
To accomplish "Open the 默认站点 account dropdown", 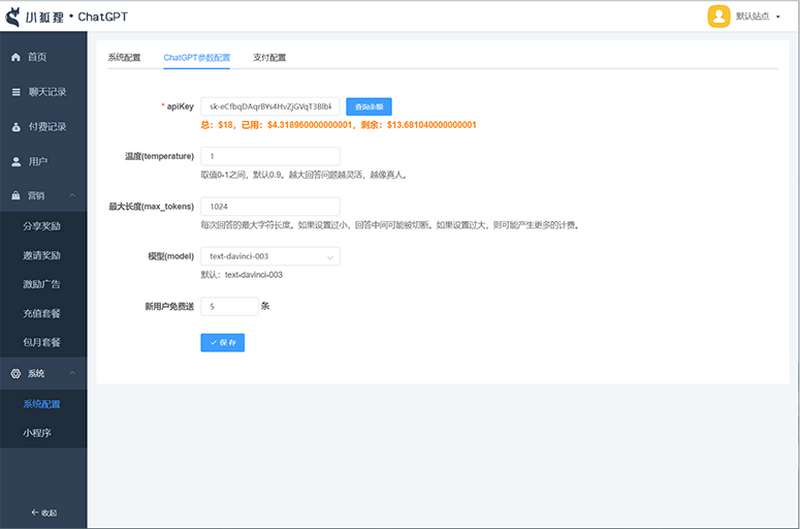I will coord(757,17).
